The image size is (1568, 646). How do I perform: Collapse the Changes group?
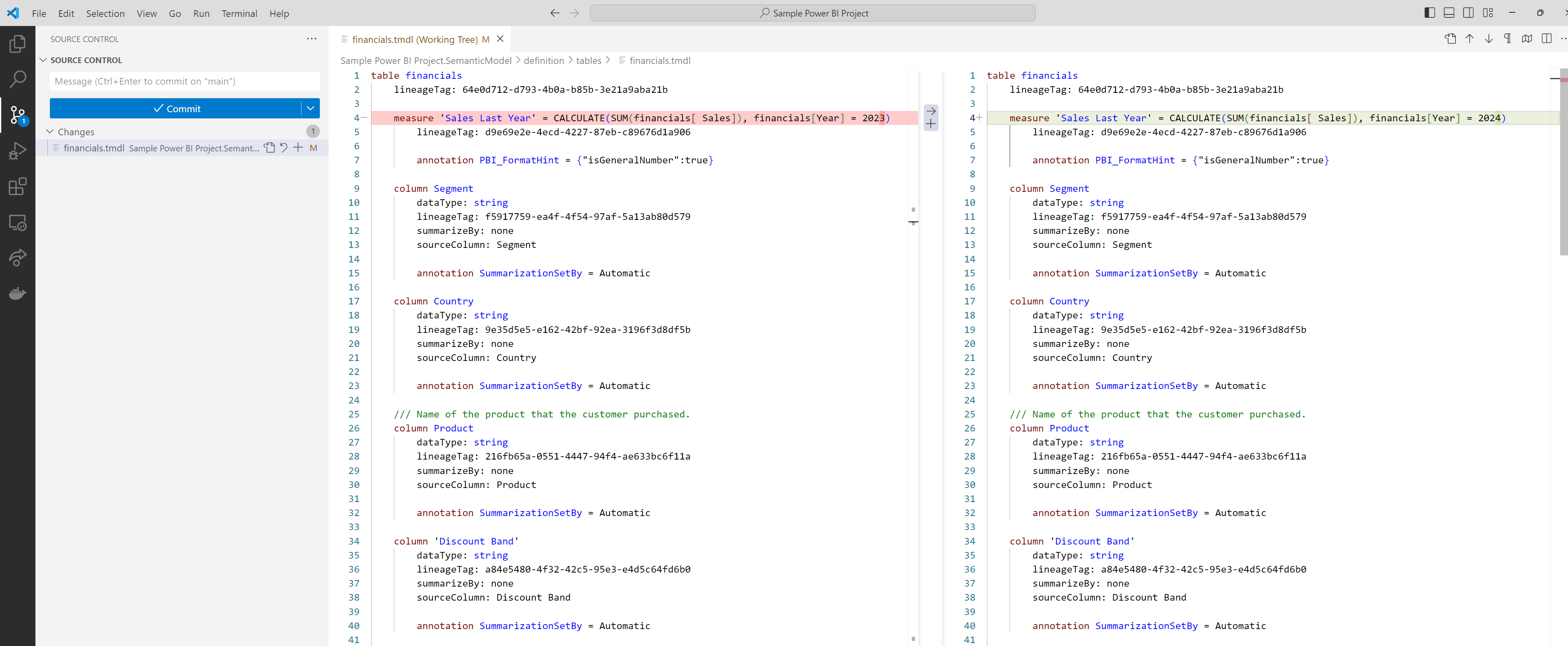click(x=50, y=132)
